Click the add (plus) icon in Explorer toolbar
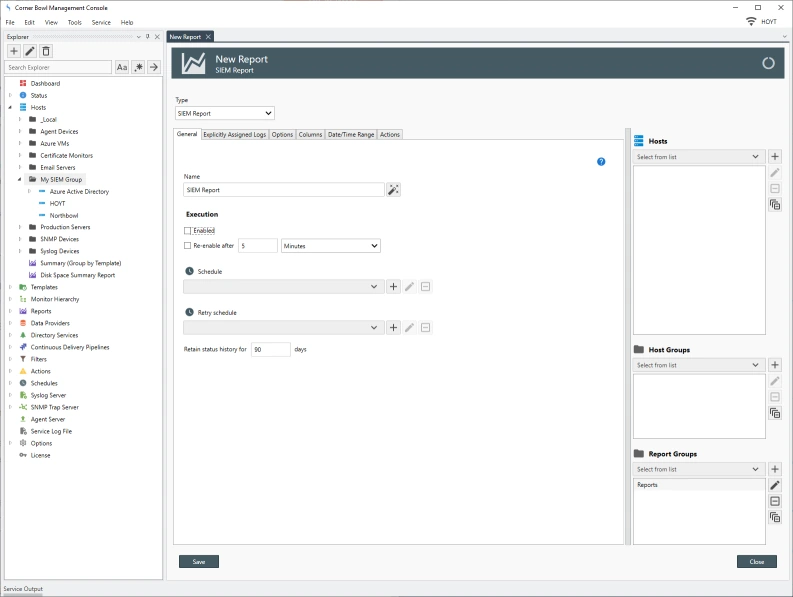Image resolution: width=793 pixels, height=597 pixels. 14,51
